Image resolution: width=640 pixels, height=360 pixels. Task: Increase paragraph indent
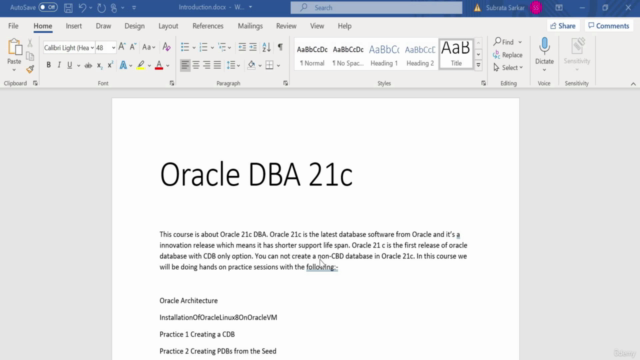pos(253,47)
